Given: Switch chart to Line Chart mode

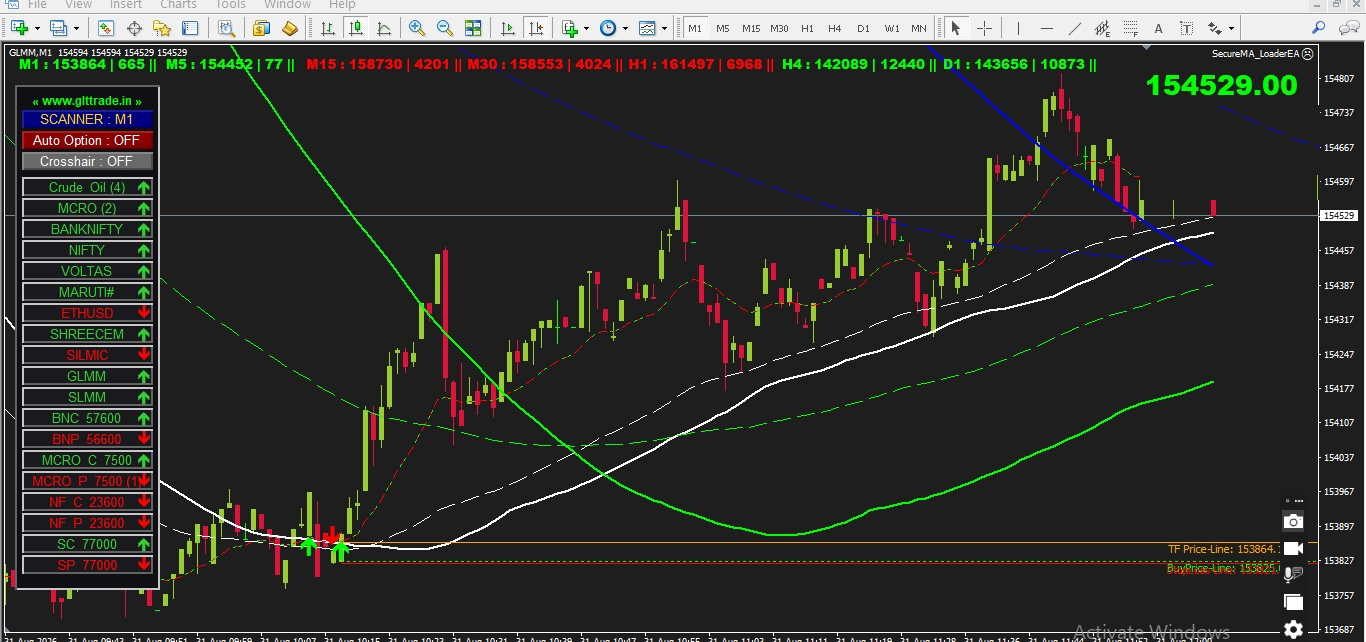Looking at the screenshot, I should coord(384,28).
